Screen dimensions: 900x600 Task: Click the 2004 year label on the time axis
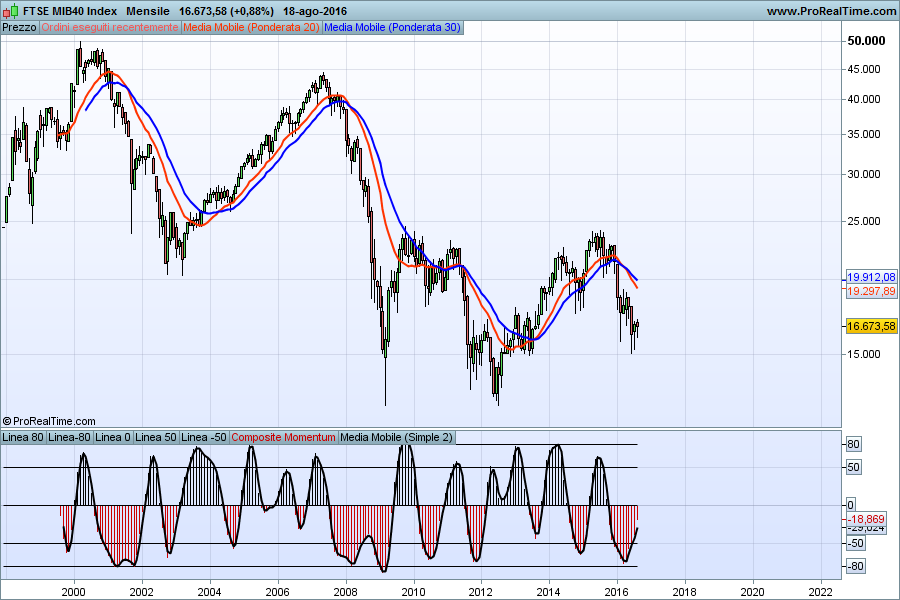pos(209,592)
